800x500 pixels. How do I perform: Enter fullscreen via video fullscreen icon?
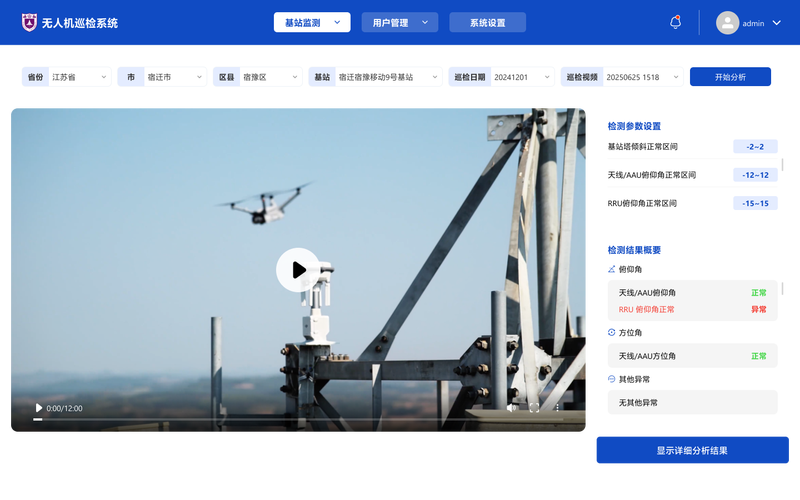click(534, 407)
